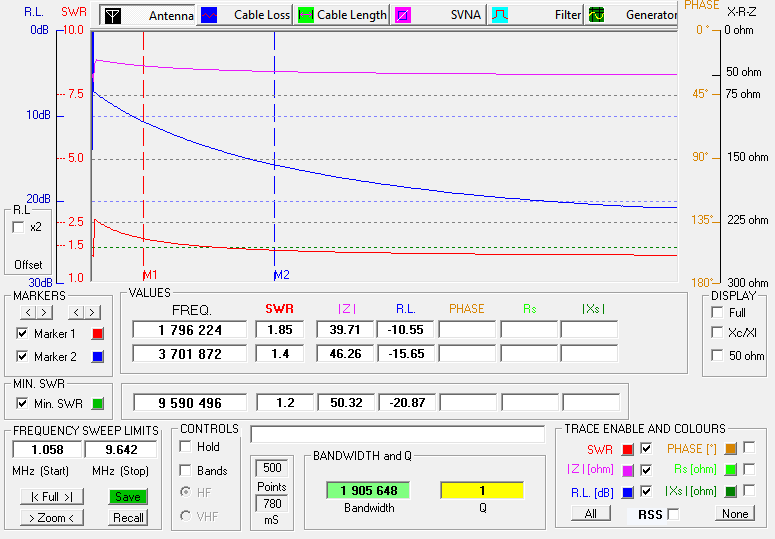Click the cyan Filter icon
Screen dimensions: 775x539
tap(498, 15)
